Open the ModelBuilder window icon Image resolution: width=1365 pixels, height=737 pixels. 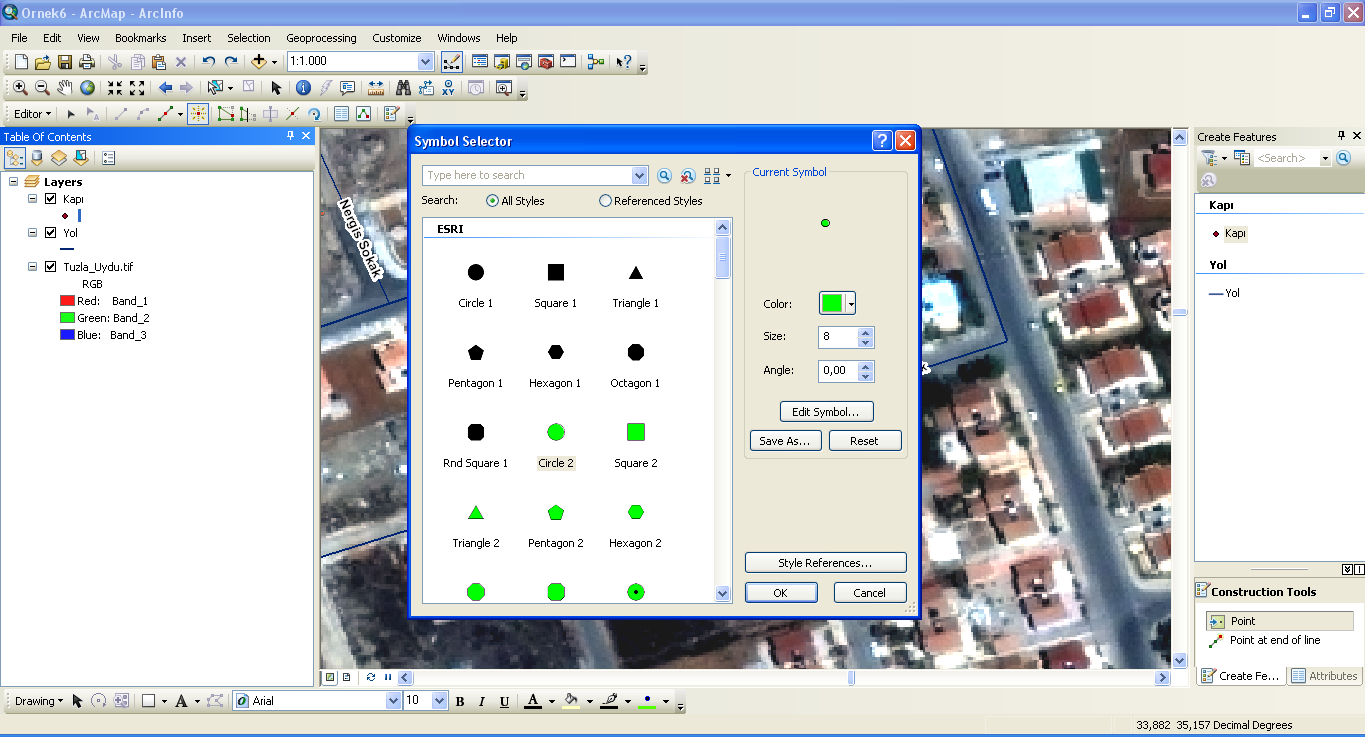(x=596, y=62)
